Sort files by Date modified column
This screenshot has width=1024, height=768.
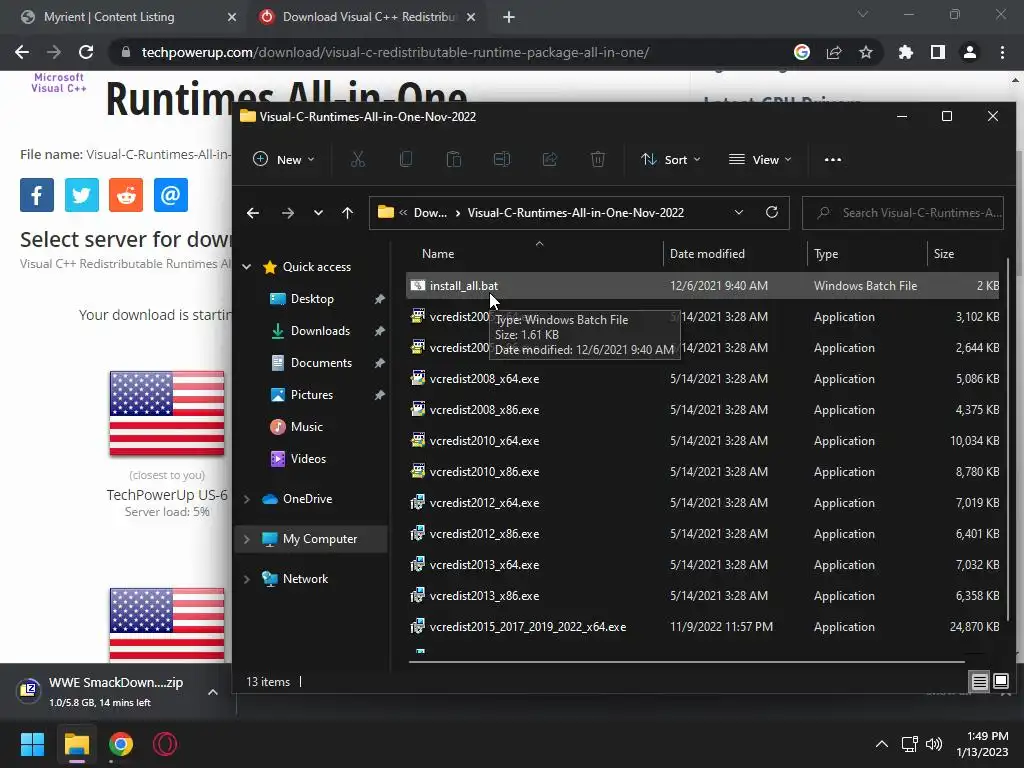coord(735,253)
